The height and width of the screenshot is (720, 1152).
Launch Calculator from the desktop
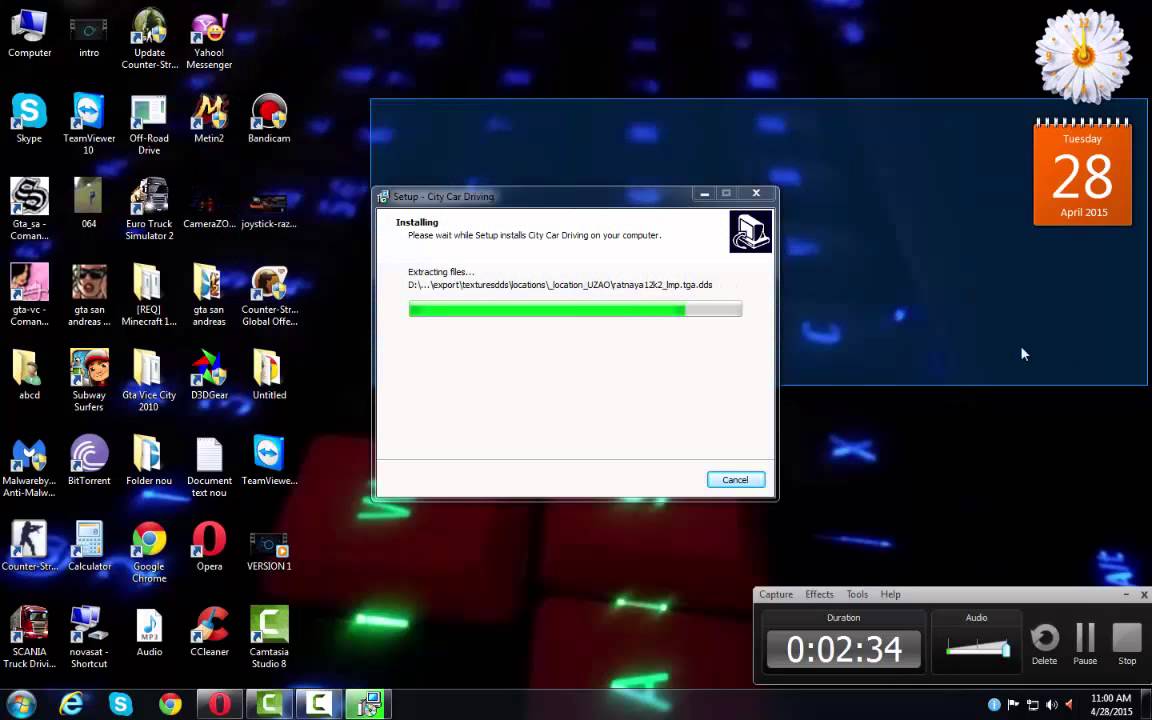point(89,546)
